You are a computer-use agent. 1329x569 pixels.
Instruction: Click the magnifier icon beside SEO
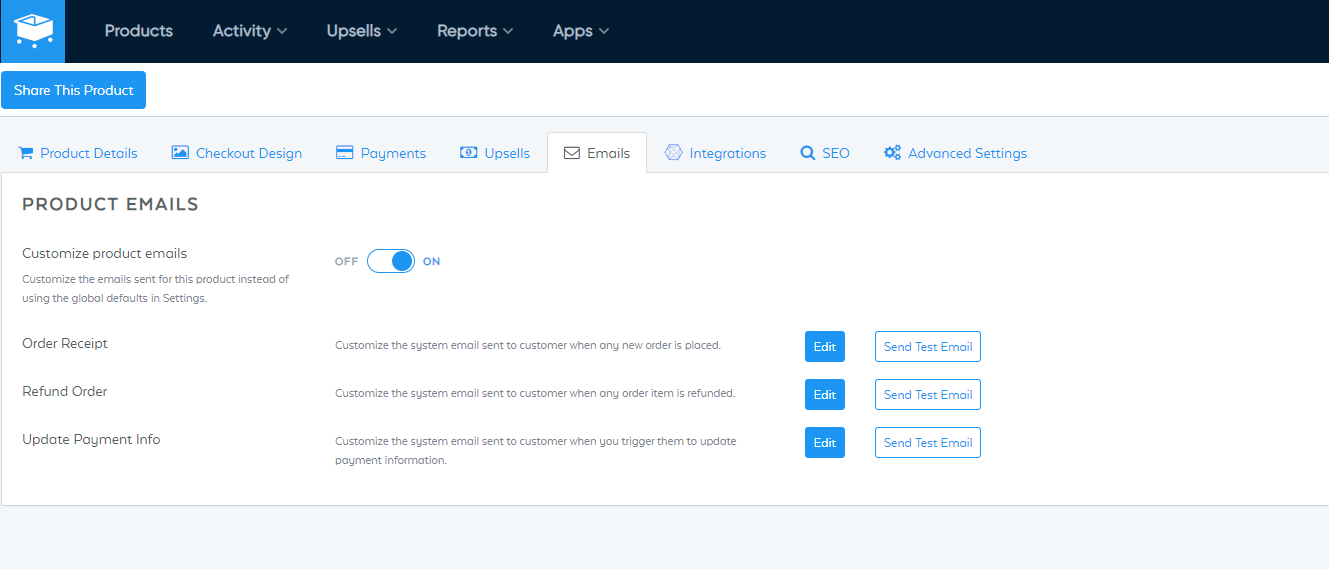click(x=807, y=153)
